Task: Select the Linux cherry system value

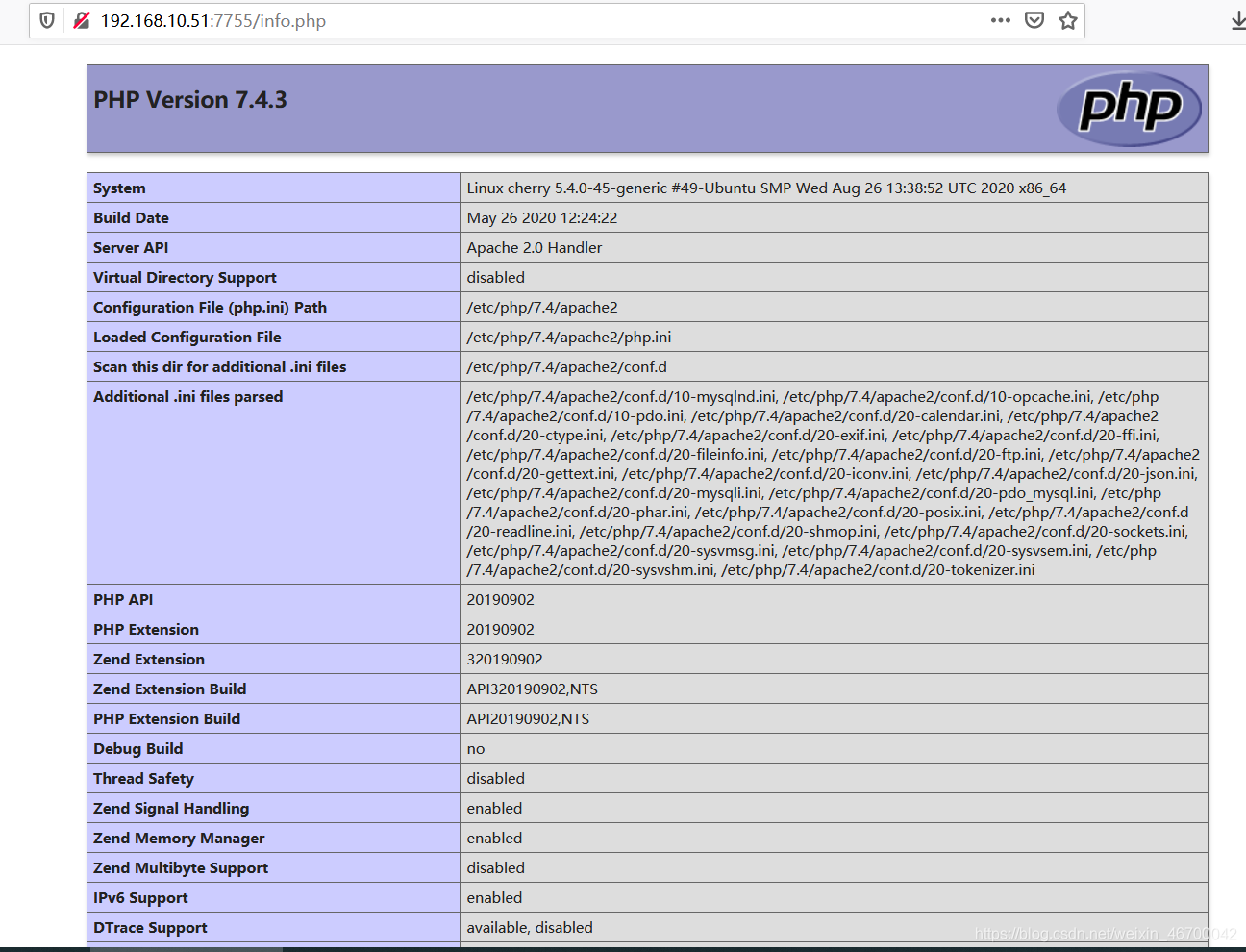Action: (766, 188)
